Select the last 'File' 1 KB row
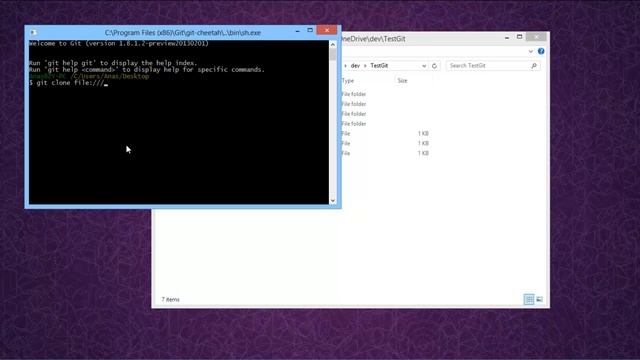640x360 pixels. click(384, 153)
